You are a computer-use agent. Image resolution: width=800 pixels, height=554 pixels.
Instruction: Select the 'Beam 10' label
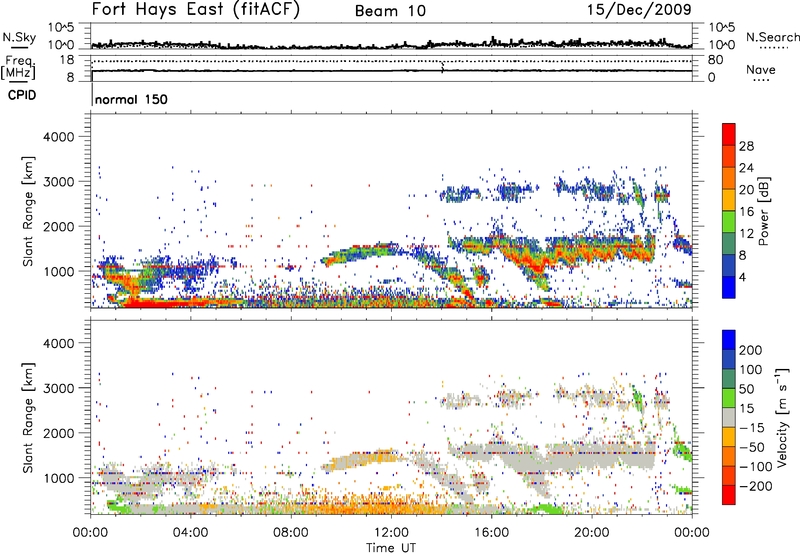coord(390,11)
